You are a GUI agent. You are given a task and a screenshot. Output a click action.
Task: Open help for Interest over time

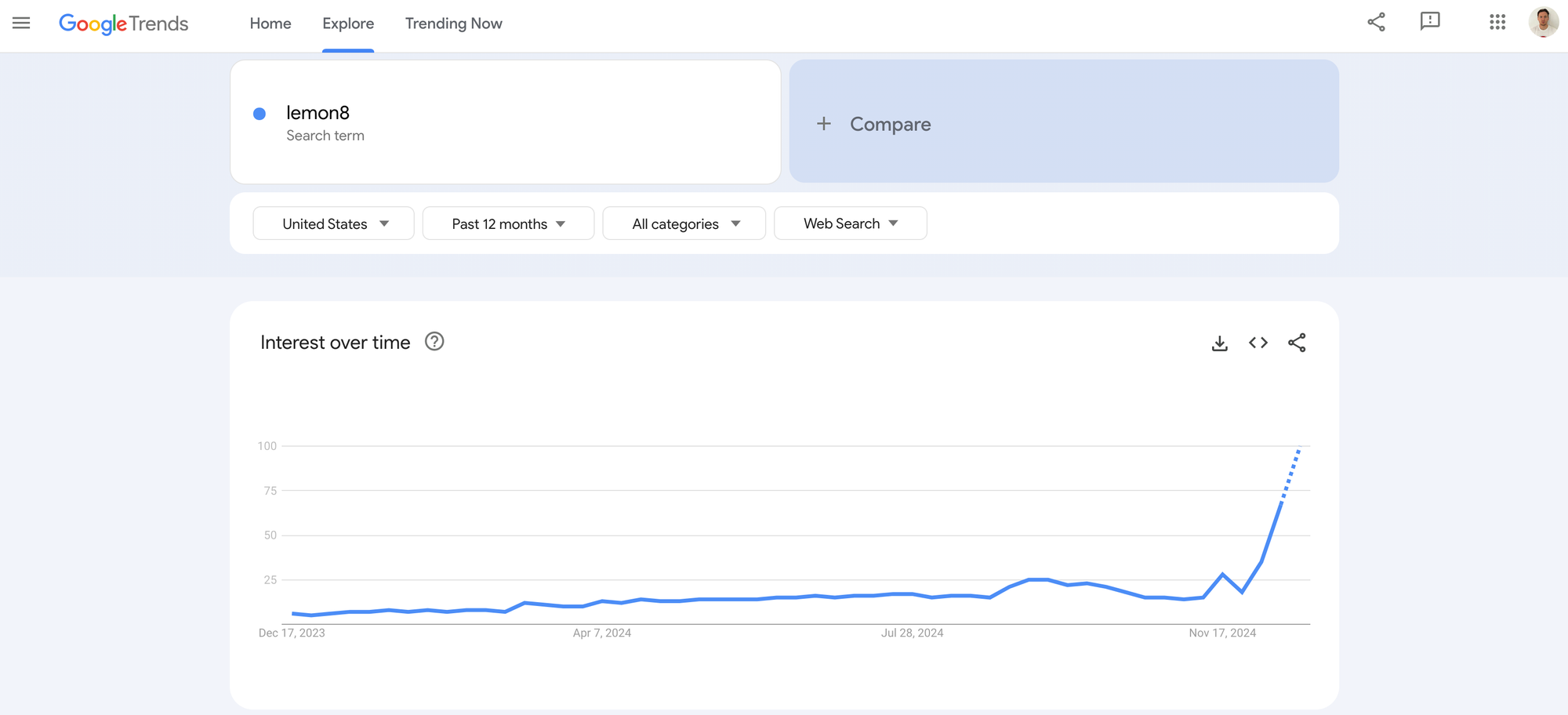[x=434, y=342]
